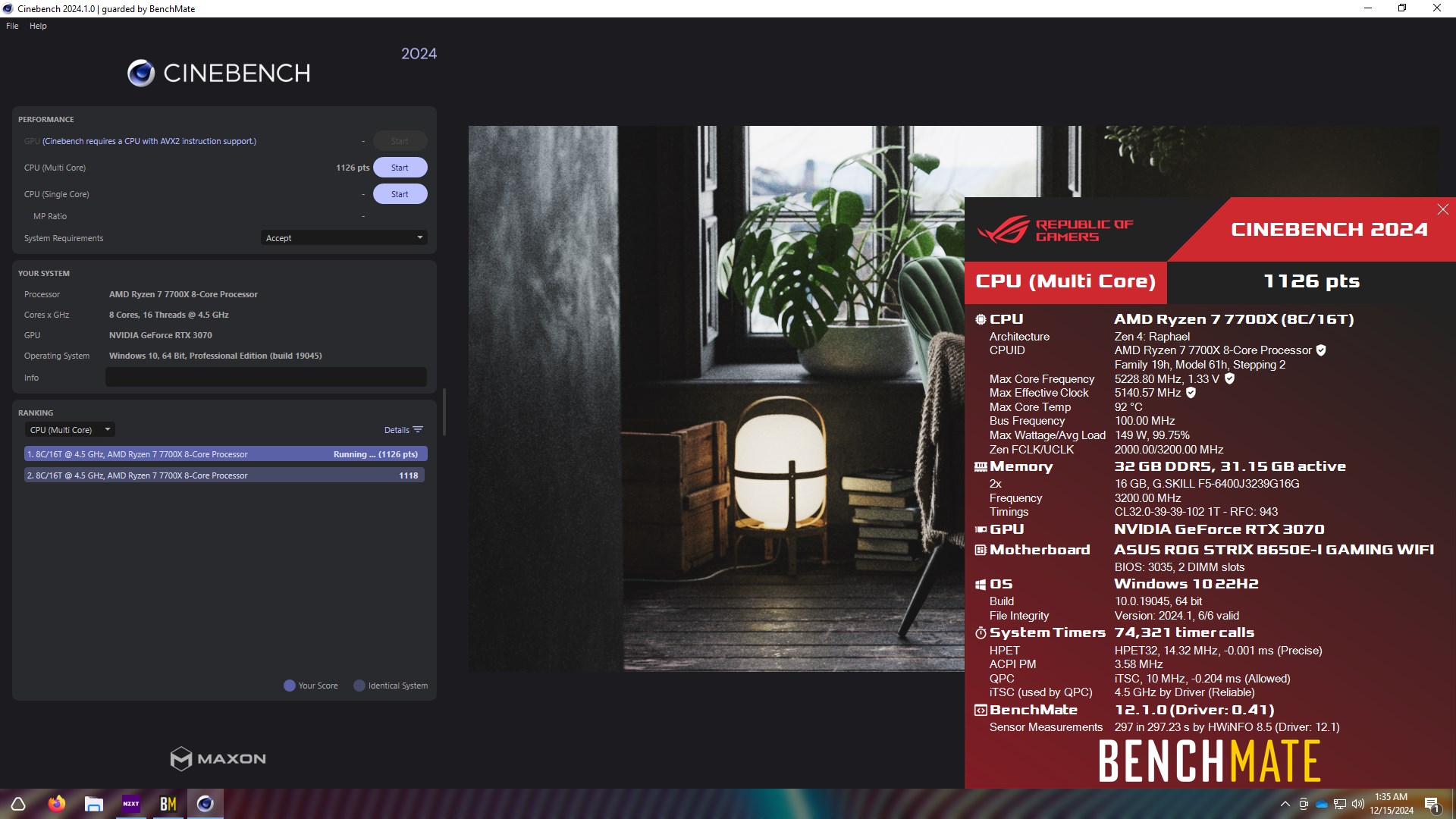1456x819 pixels.
Task: Start the CPU (Single Core) benchmark
Action: coord(400,194)
